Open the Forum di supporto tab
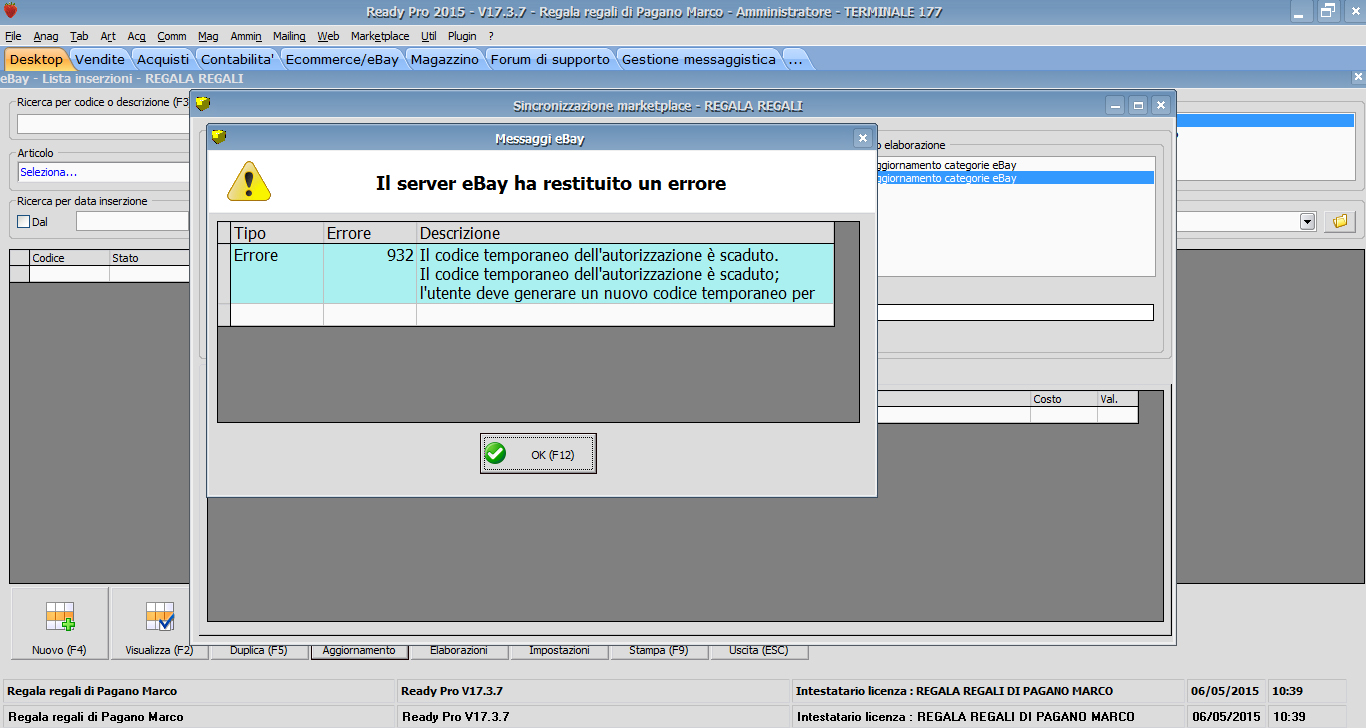 coord(550,59)
